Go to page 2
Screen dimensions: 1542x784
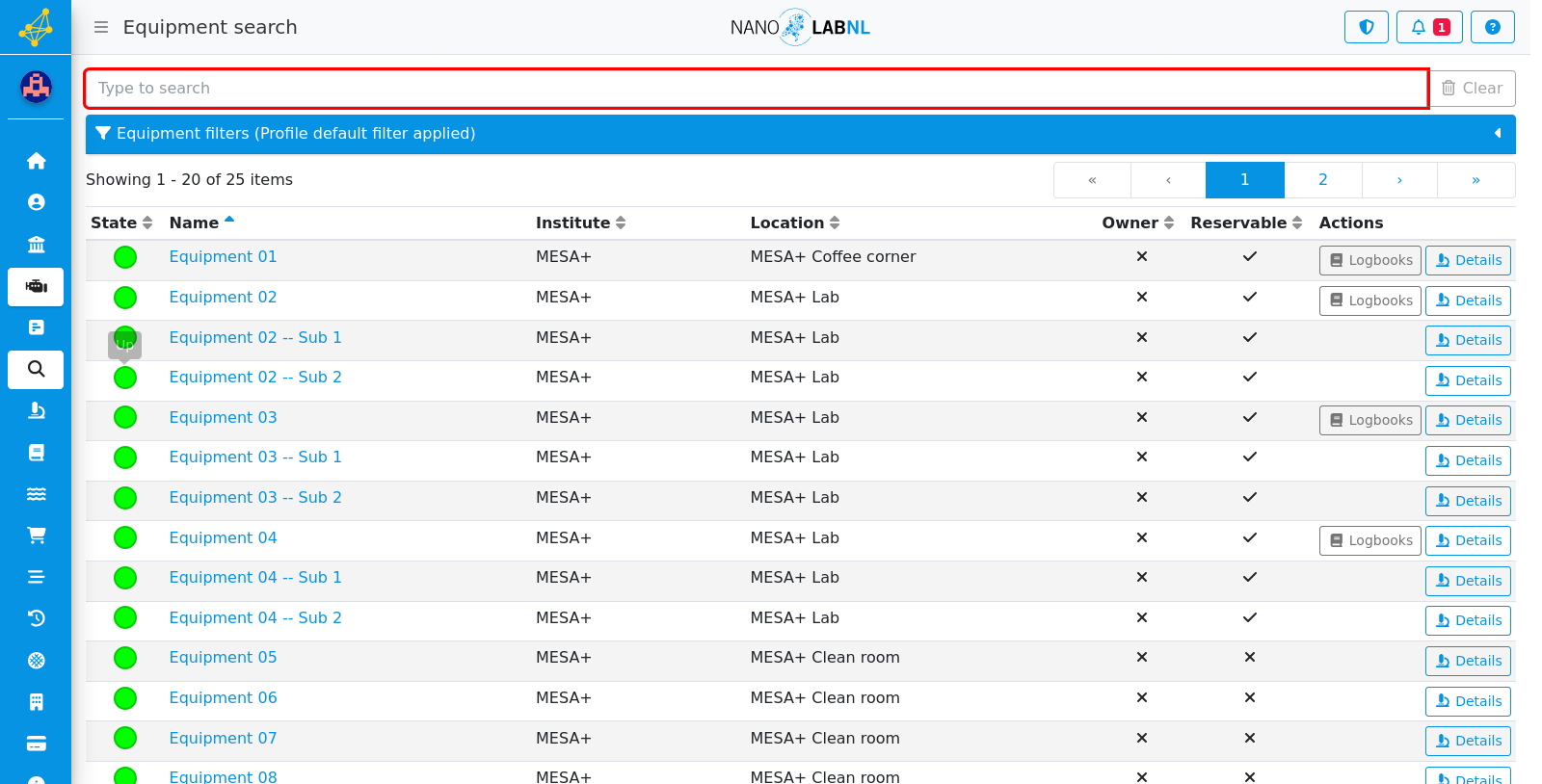[1322, 180]
